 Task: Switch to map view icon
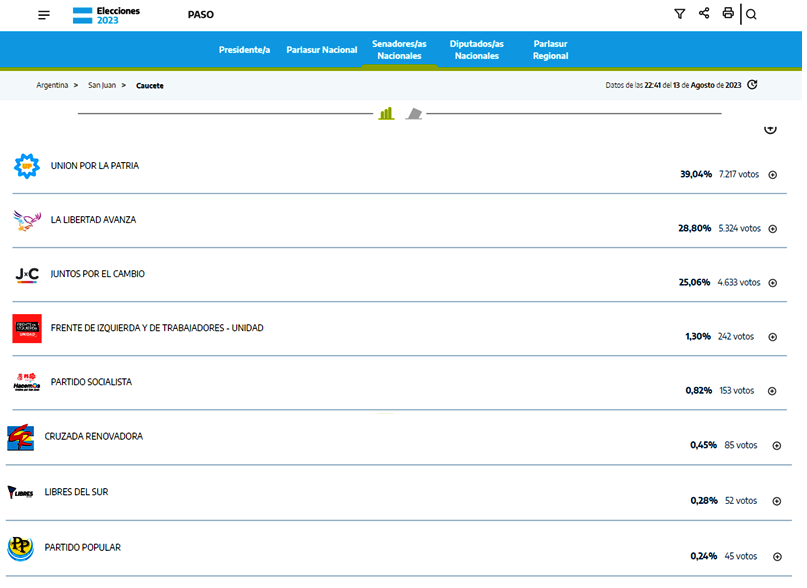413,114
